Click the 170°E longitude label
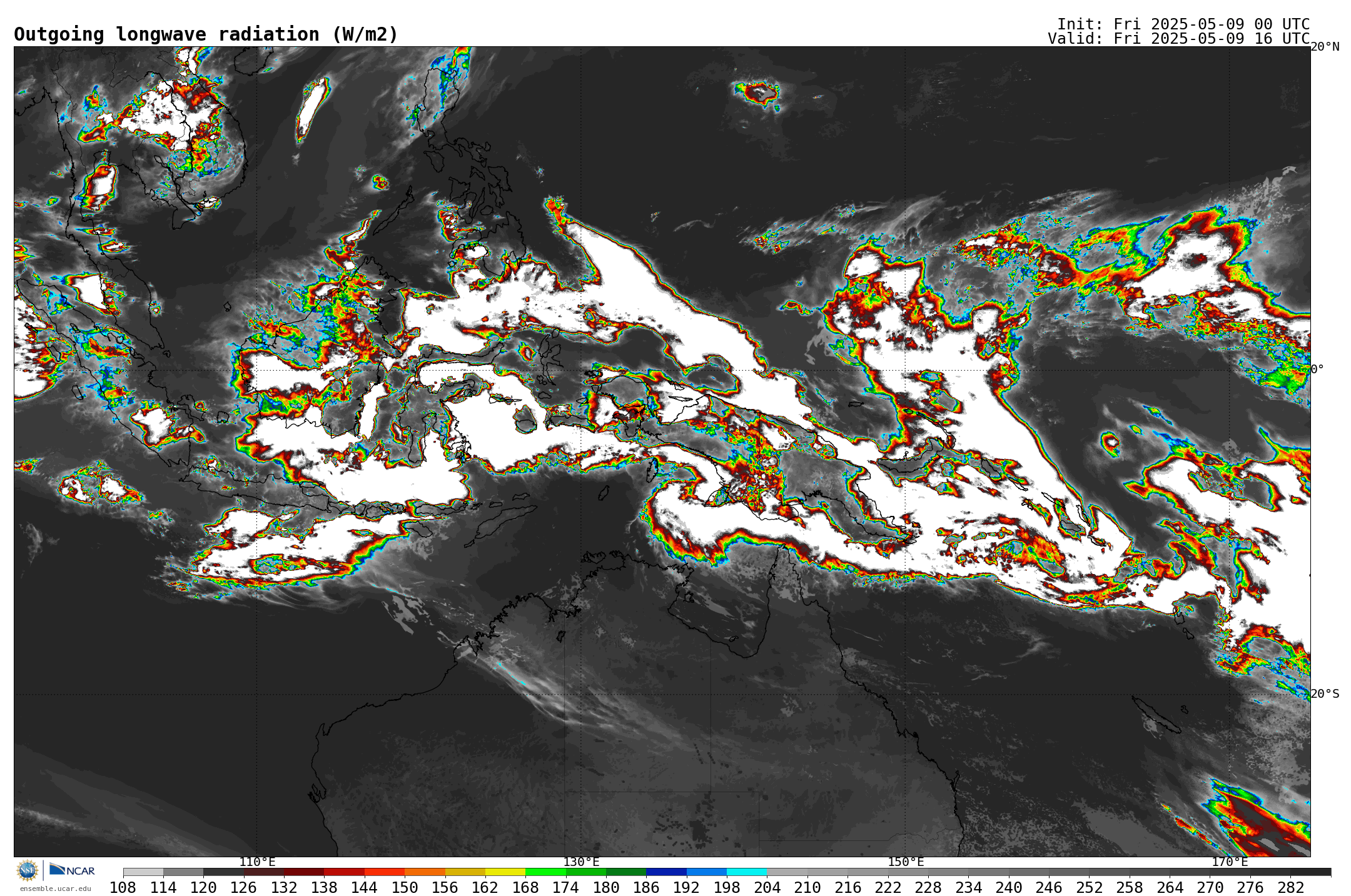Viewport: 1351px width, 896px height. 1230,862
